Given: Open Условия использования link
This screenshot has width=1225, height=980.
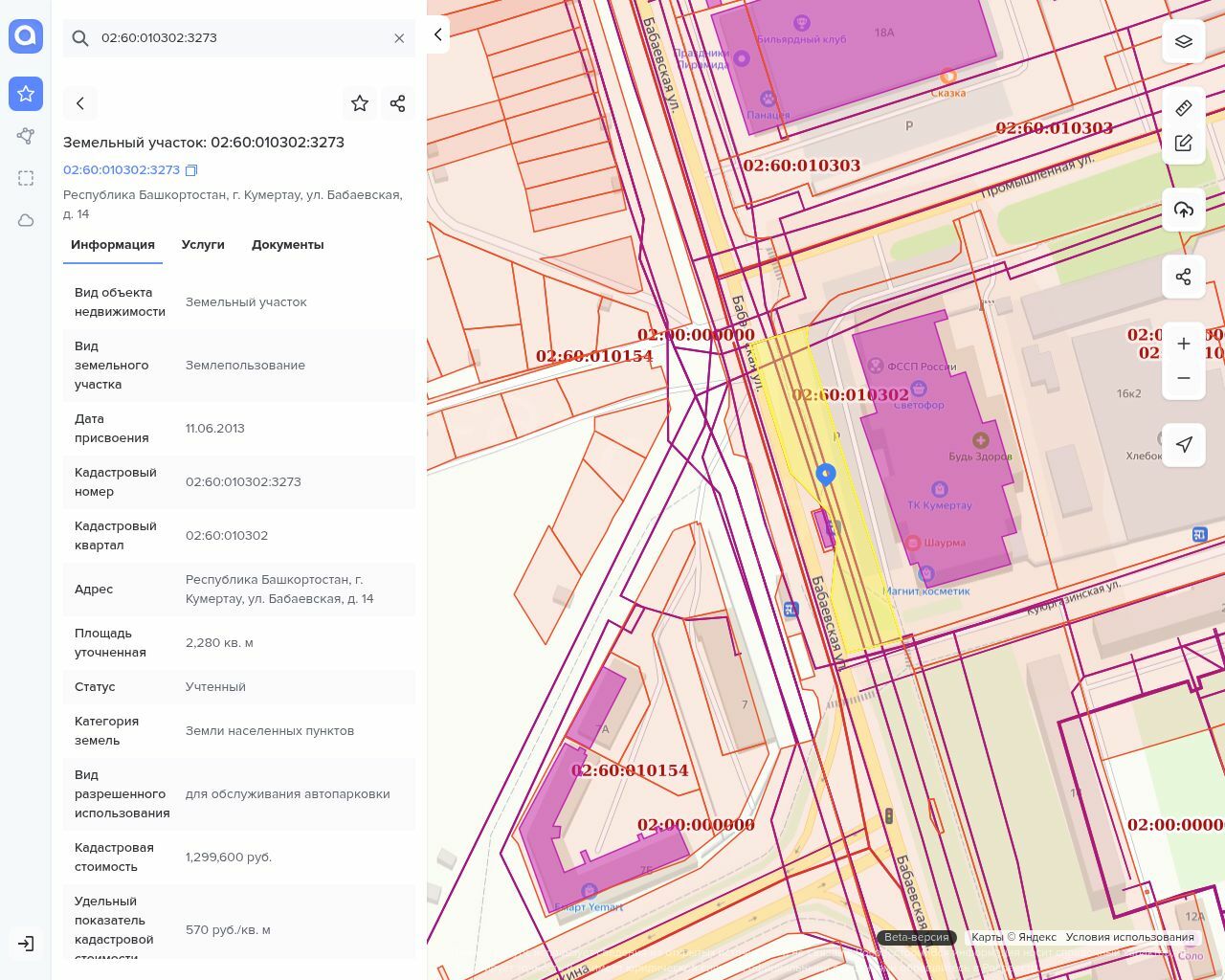Looking at the screenshot, I should coord(1129,938).
